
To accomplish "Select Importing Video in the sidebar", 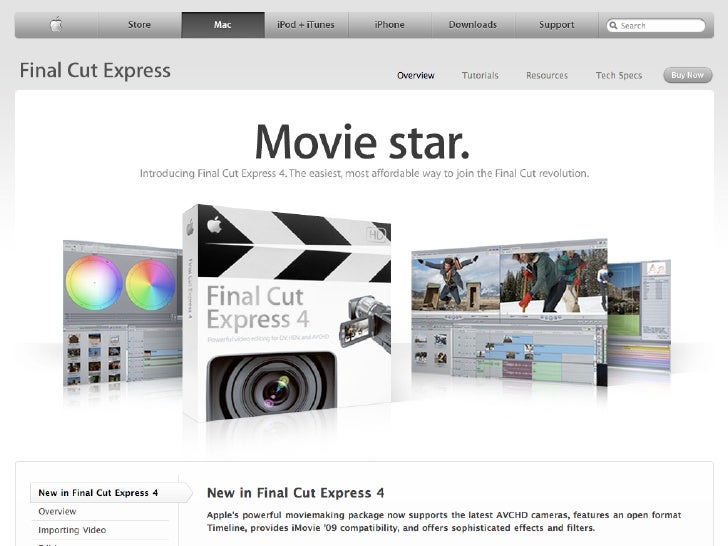I will pyautogui.click(x=72, y=530).
